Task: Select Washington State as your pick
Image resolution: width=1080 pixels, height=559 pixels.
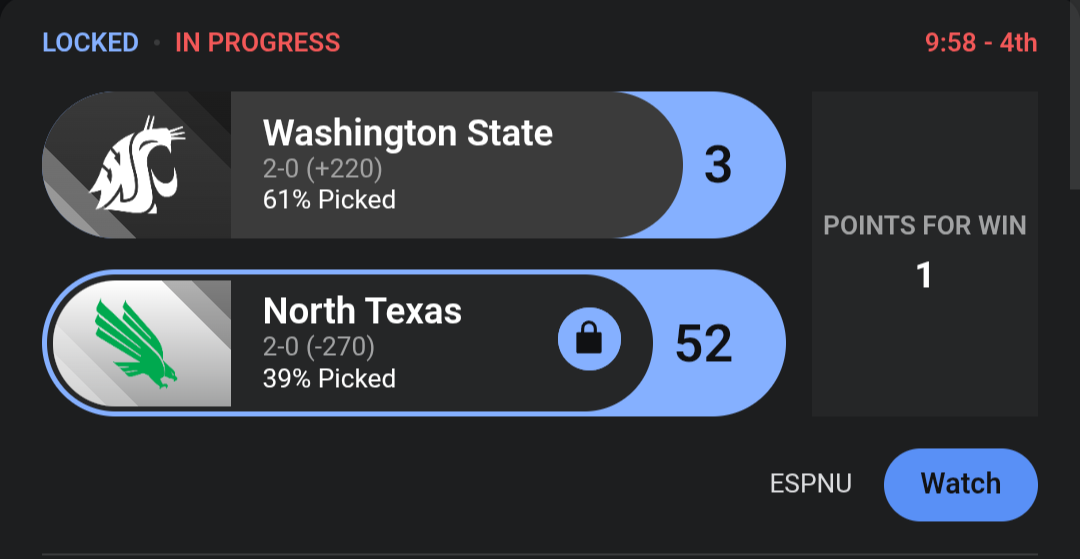Action: [x=413, y=165]
